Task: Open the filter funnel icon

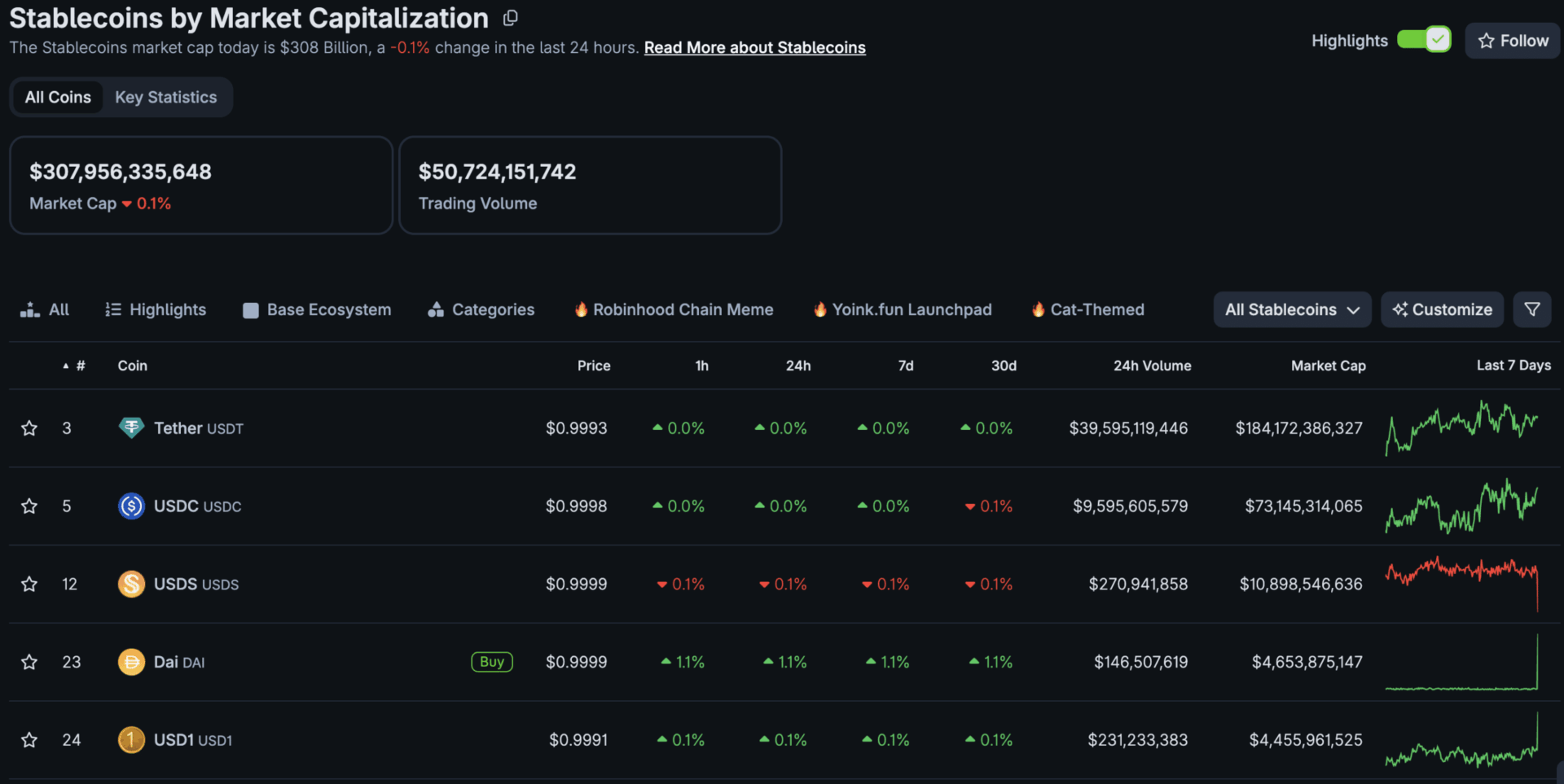Action: 1532,310
